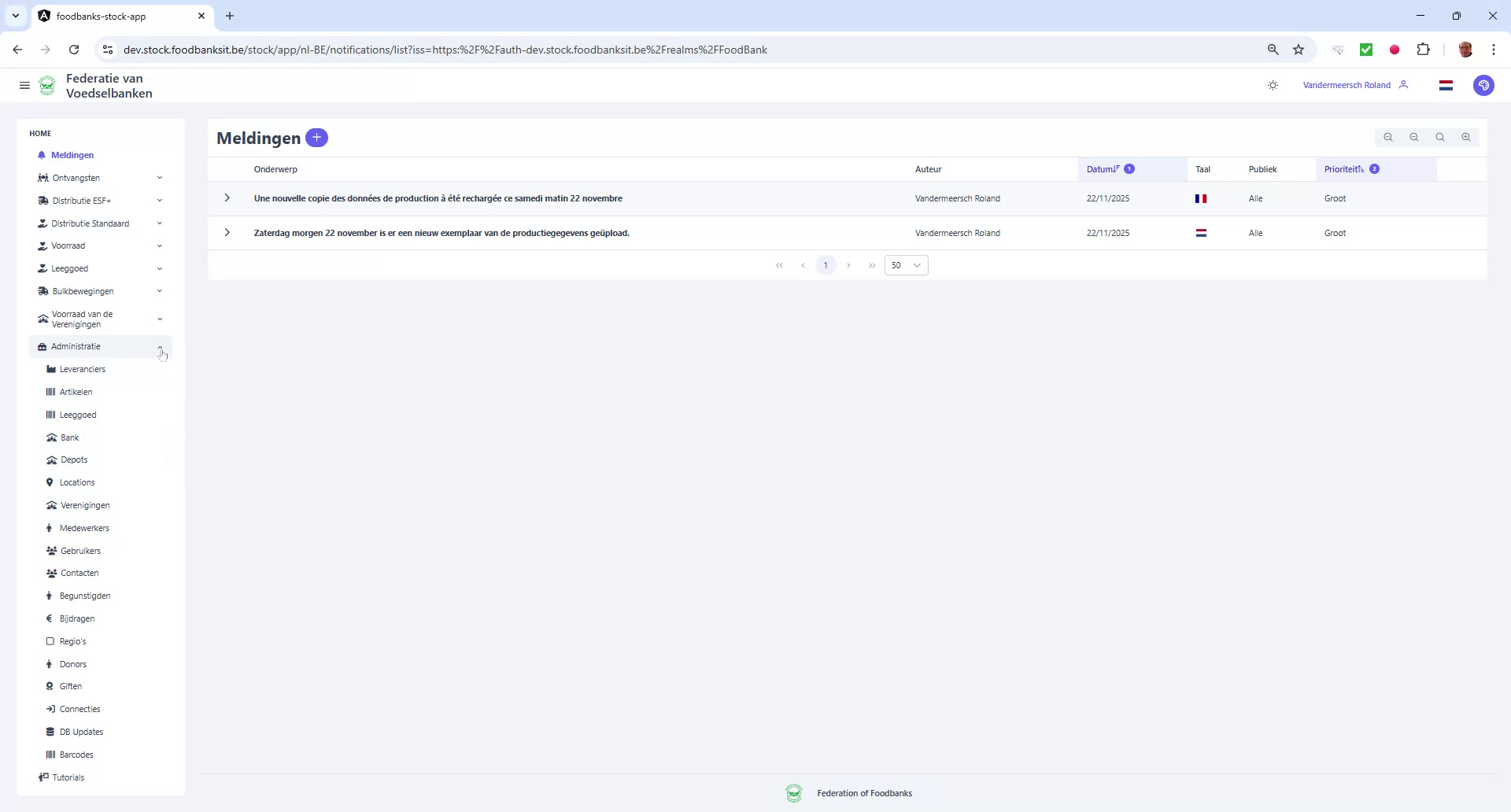Expand the notification about production data copy
This screenshot has width=1511, height=812.
pyautogui.click(x=227, y=198)
